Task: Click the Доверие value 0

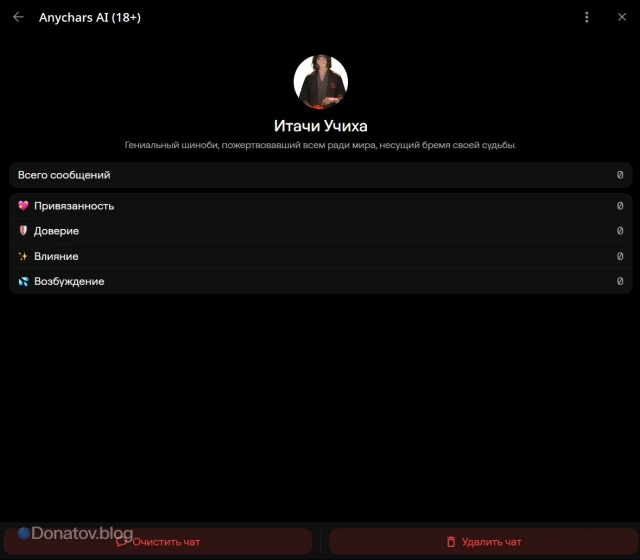Action: coord(620,231)
